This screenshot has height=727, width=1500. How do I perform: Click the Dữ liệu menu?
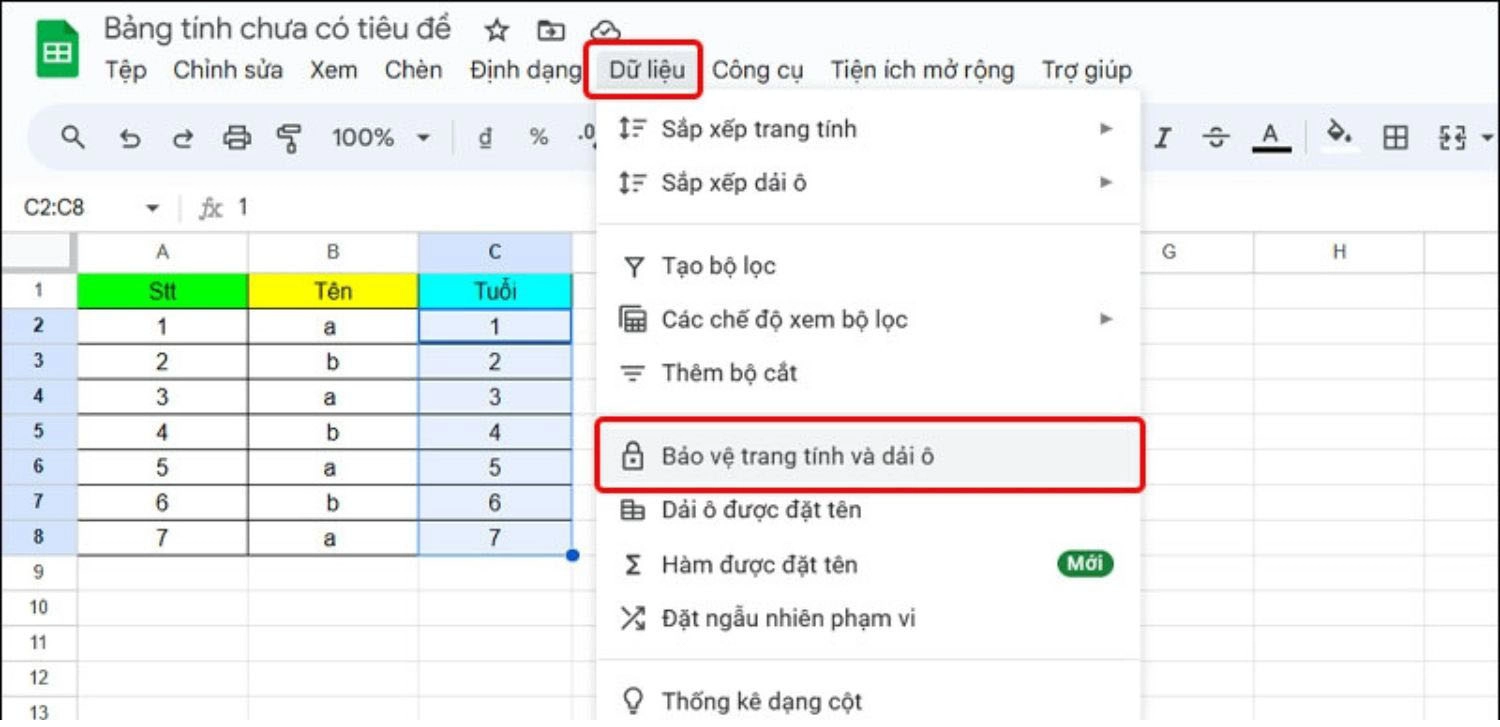(x=646, y=71)
